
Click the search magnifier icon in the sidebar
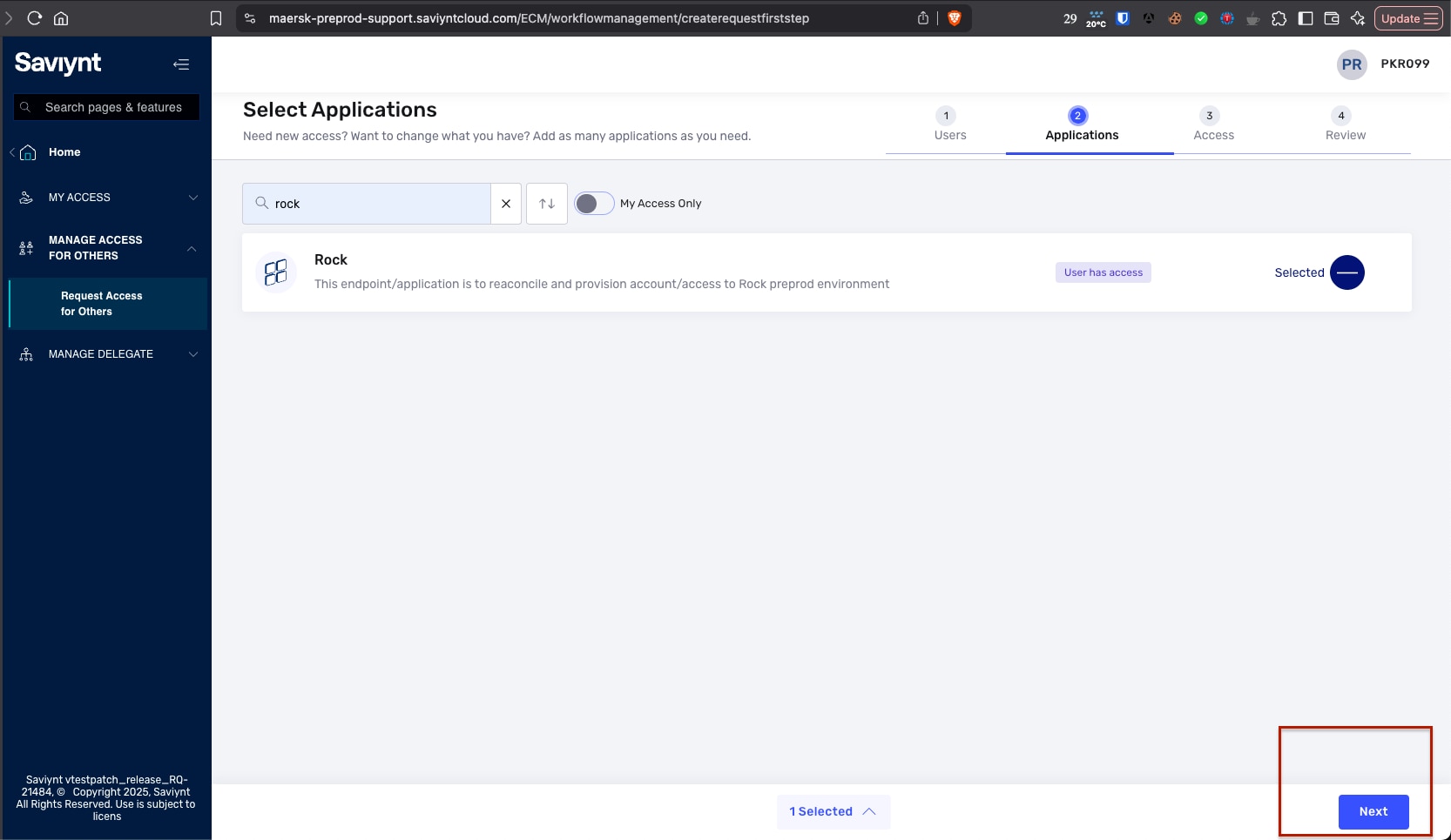pyautogui.click(x=26, y=107)
